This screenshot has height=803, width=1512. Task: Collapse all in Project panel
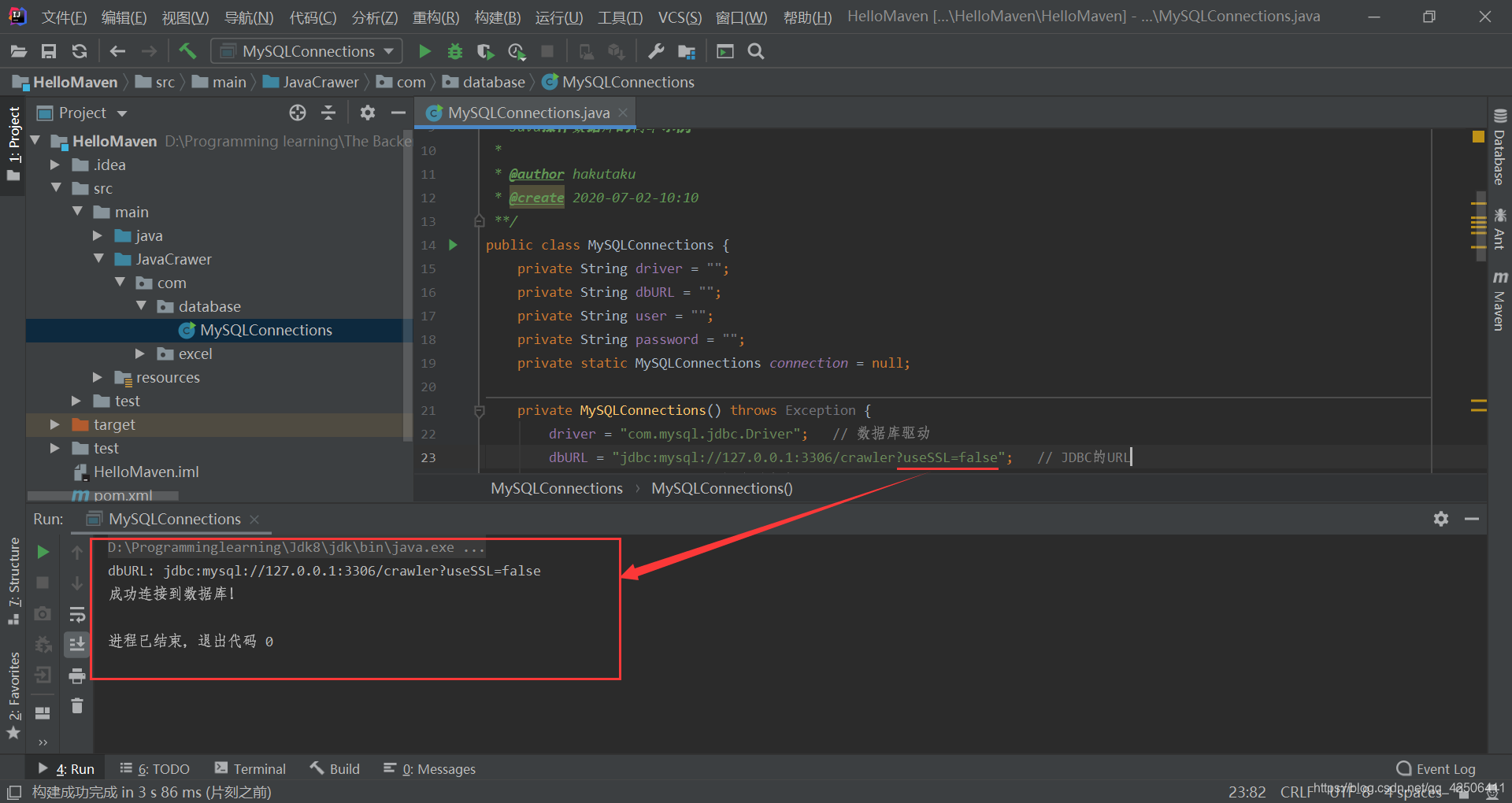tap(328, 113)
